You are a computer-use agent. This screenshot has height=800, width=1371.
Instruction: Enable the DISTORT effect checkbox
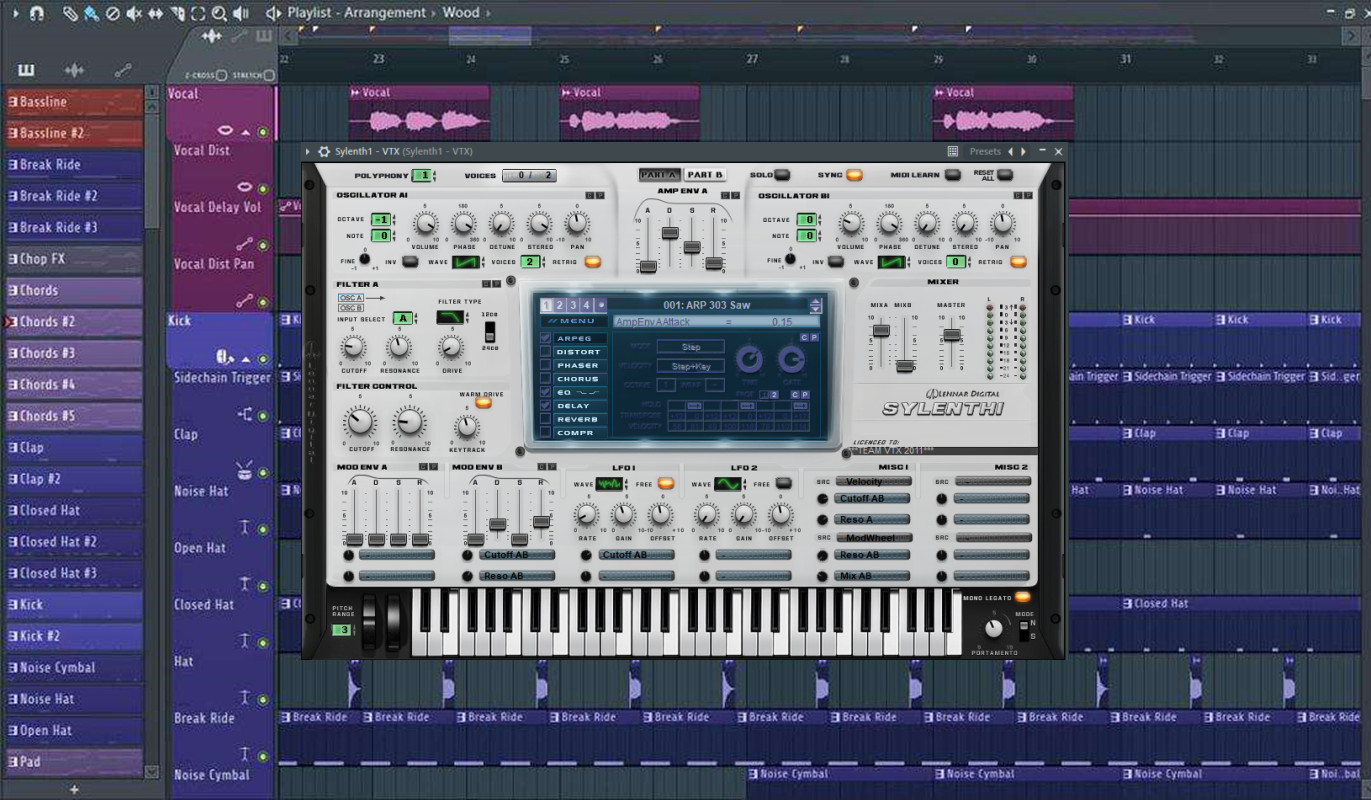coord(546,352)
